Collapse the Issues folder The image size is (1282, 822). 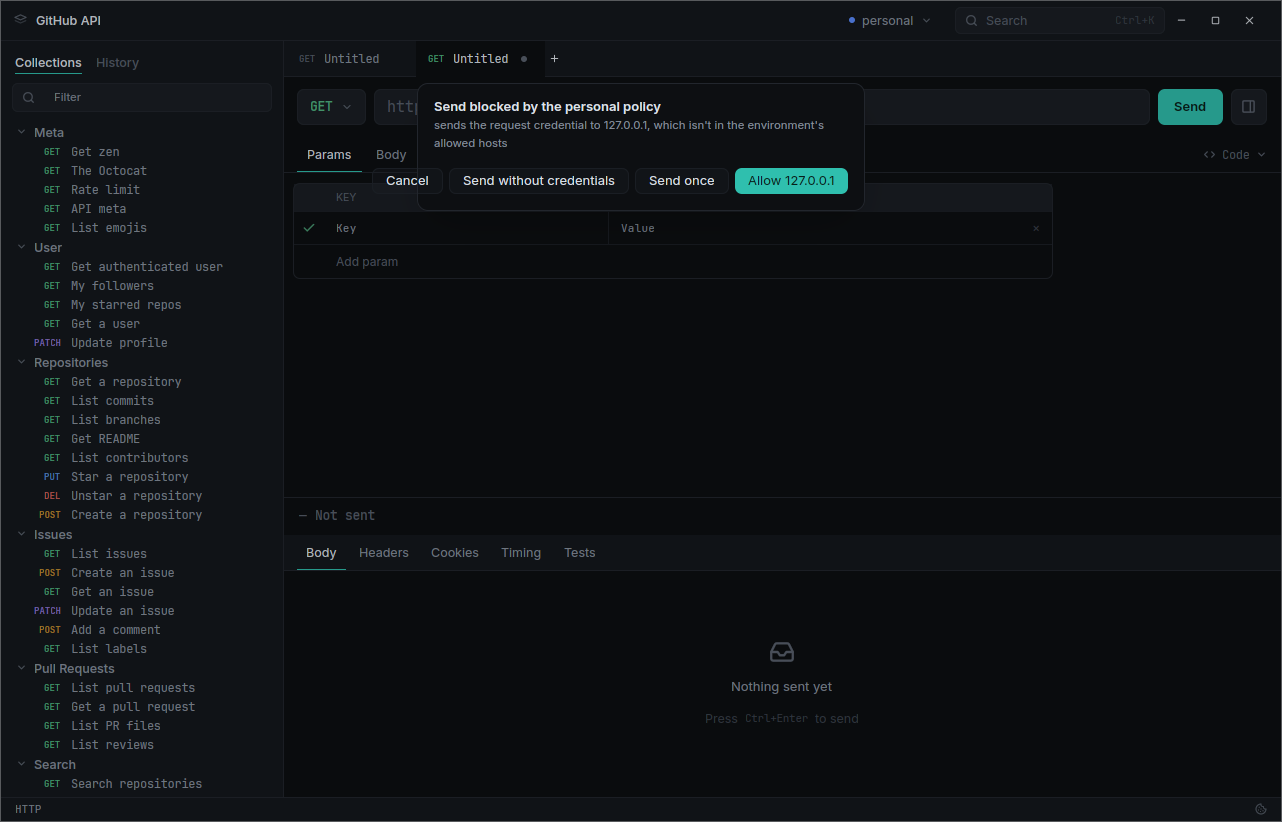(x=22, y=534)
